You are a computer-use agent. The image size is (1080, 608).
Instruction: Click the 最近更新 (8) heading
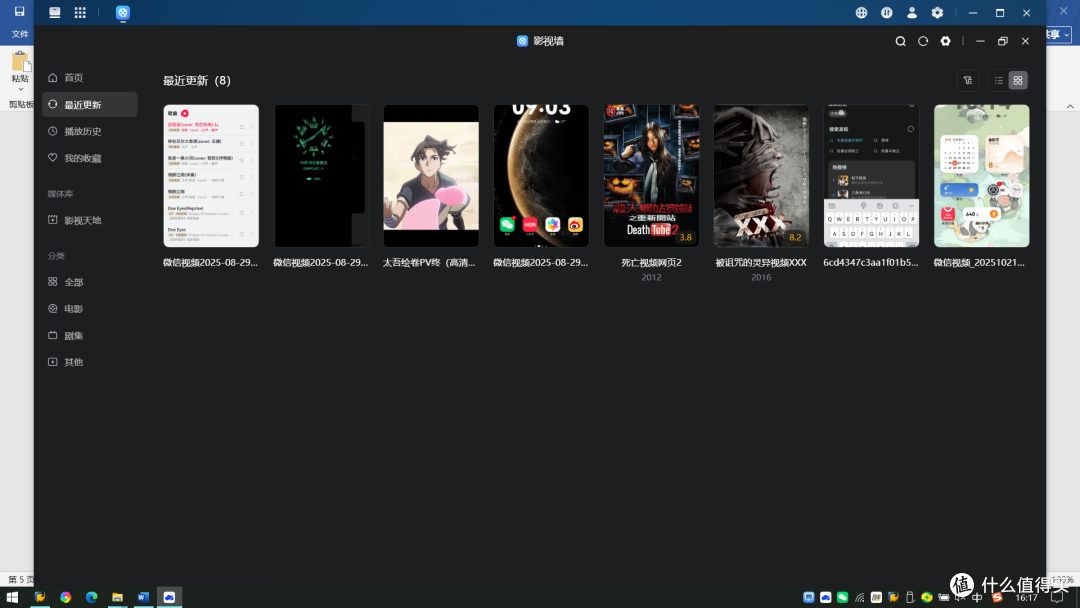pyautogui.click(x=197, y=81)
